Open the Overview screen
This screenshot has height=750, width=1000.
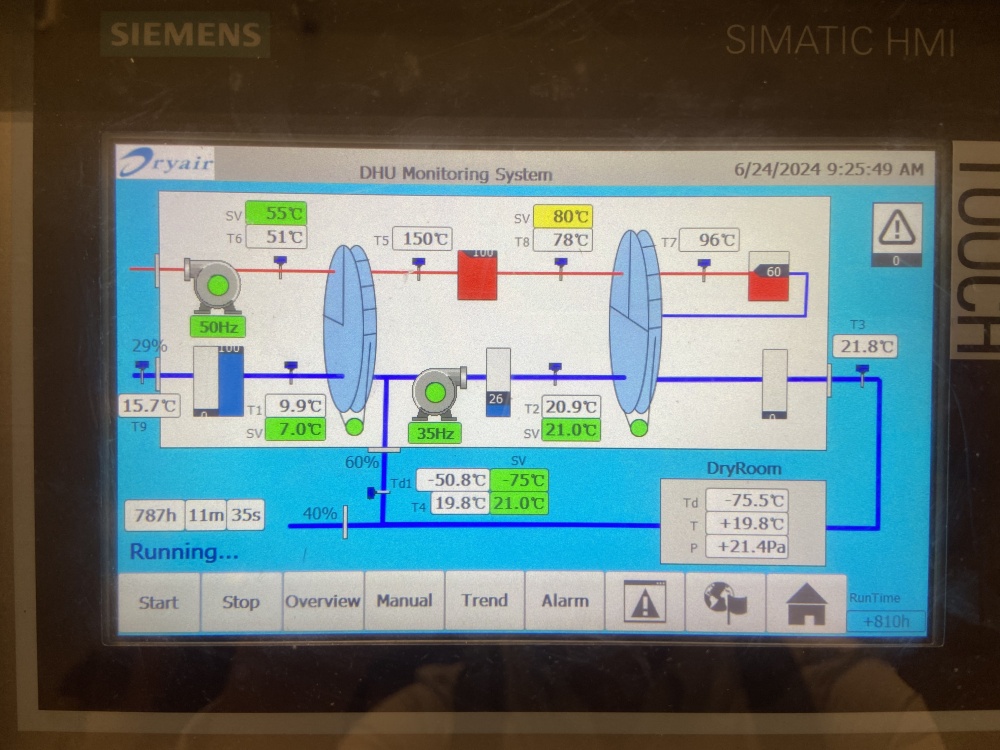pyautogui.click(x=322, y=601)
